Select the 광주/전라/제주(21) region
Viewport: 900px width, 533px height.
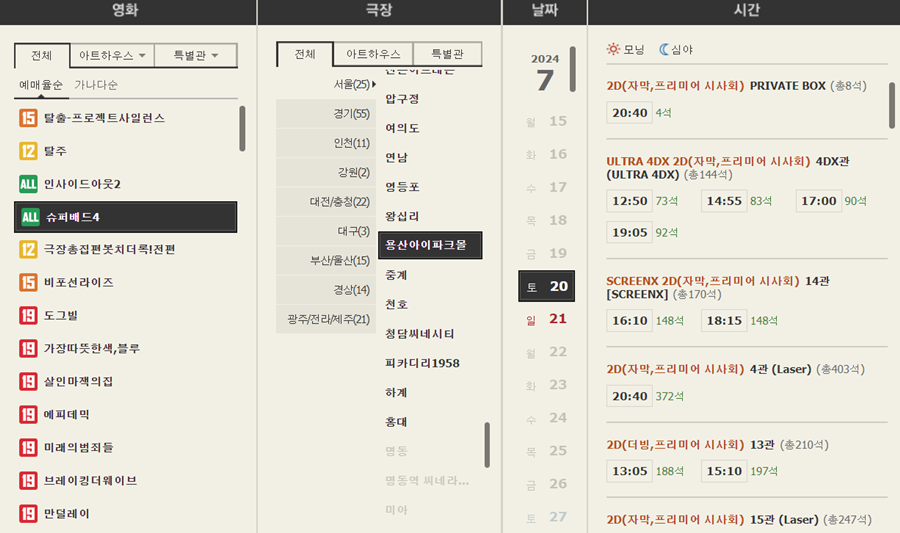tap(326, 320)
